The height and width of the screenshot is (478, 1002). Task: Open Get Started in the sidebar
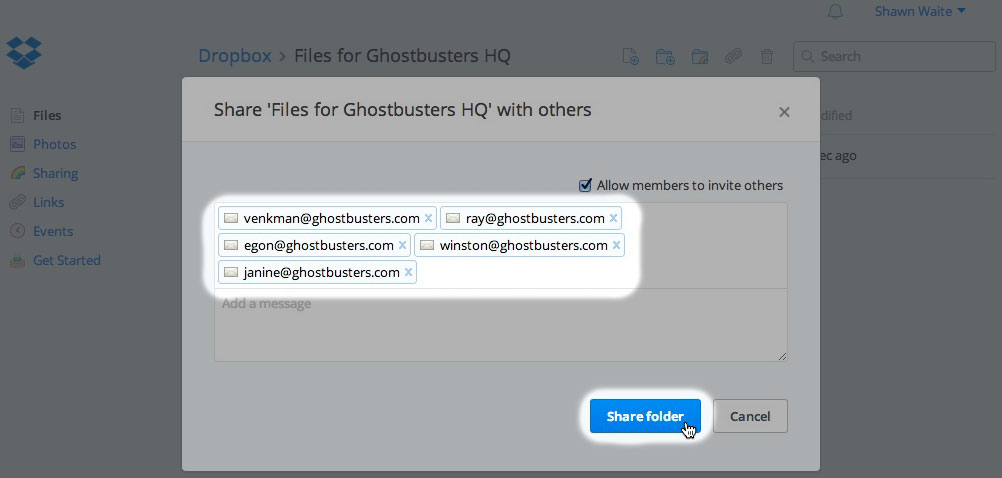[66, 260]
